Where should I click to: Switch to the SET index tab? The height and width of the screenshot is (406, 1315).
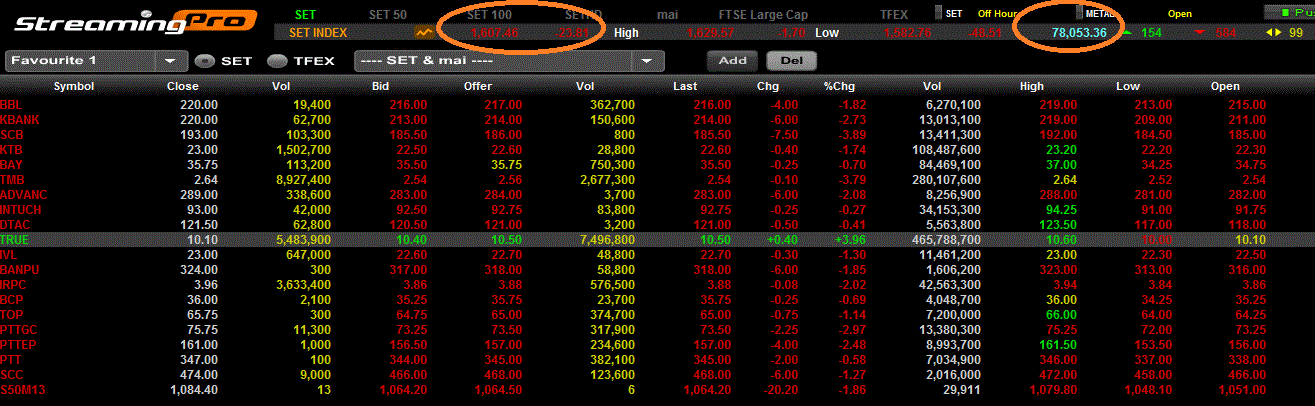(306, 14)
